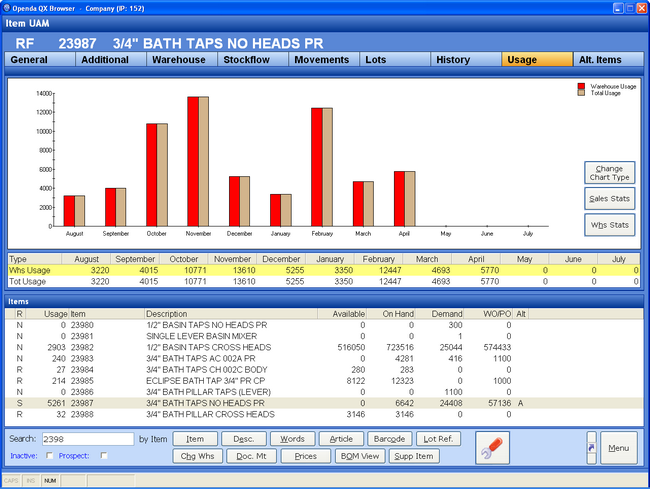Select item row 23984 BATH TAPS CH 002C BODY
Image resolution: width=650 pixels, height=489 pixels.
coord(324,370)
